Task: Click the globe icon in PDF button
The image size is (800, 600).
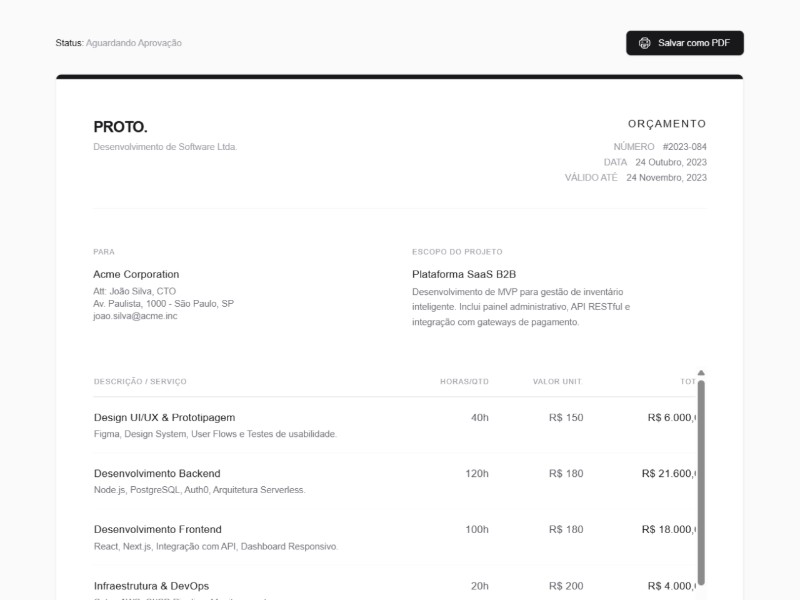Action: 645,43
